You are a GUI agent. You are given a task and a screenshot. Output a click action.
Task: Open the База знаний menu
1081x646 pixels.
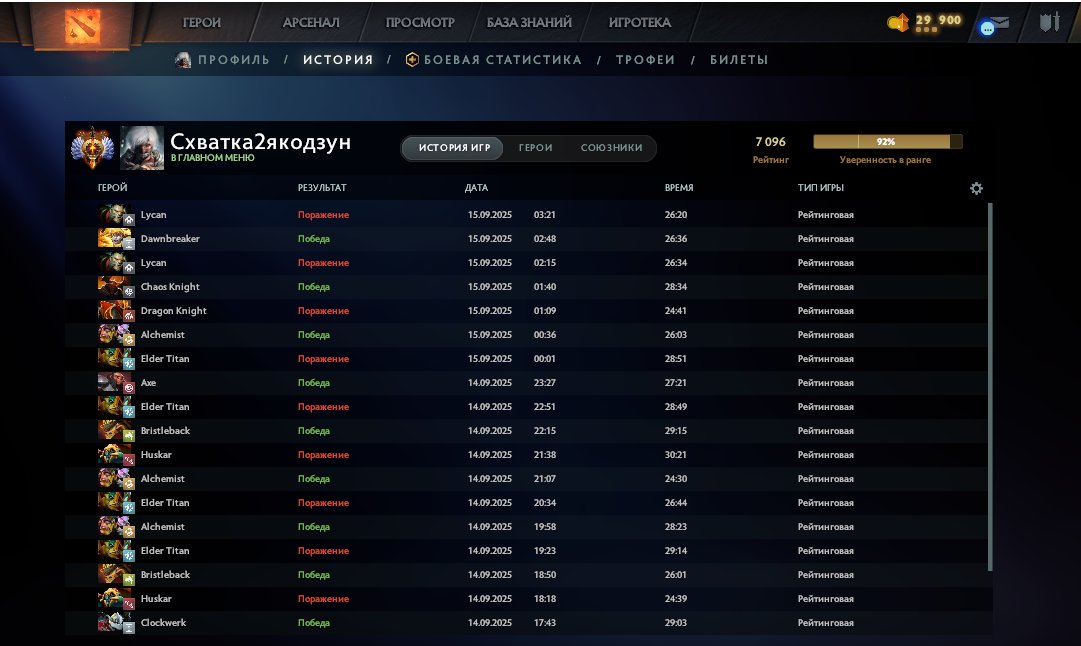pos(529,22)
